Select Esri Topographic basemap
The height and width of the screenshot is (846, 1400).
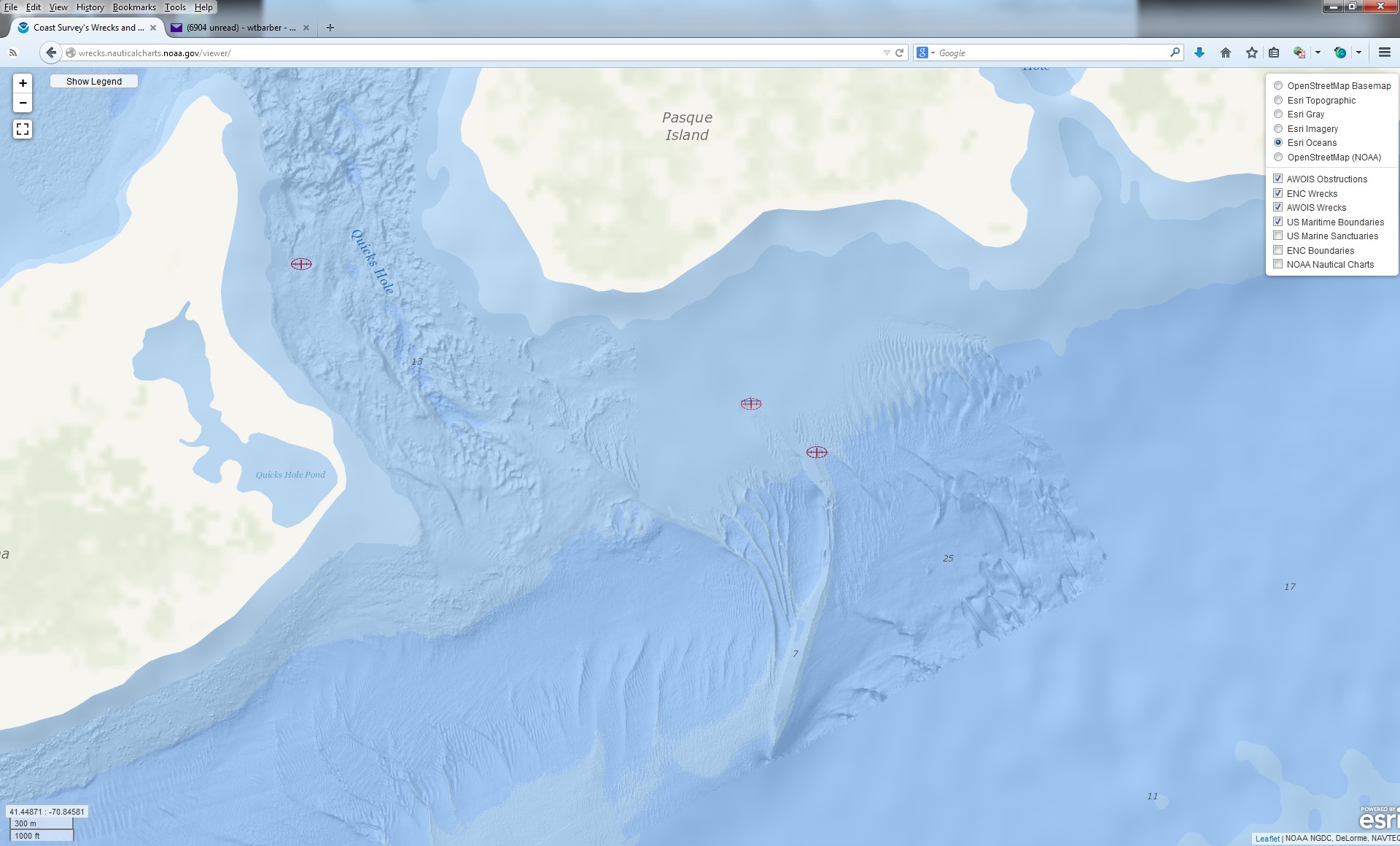tap(1278, 101)
